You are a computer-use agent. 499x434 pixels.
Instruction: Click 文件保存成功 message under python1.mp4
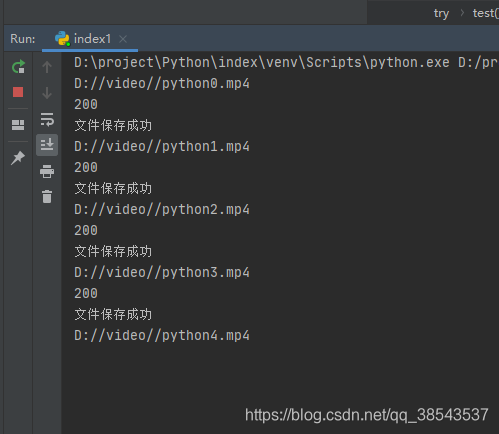click(x=113, y=189)
